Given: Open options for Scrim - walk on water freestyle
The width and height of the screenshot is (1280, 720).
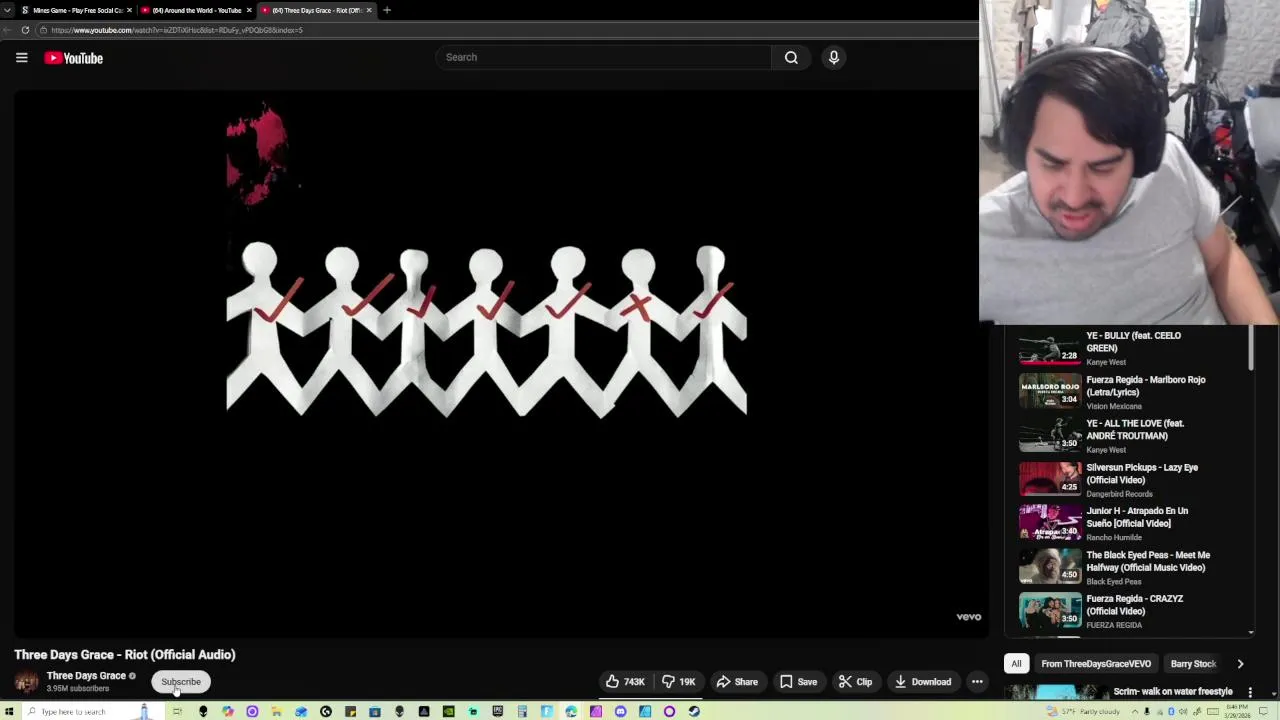Looking at the screenshot, I should tap(1250, 692).
